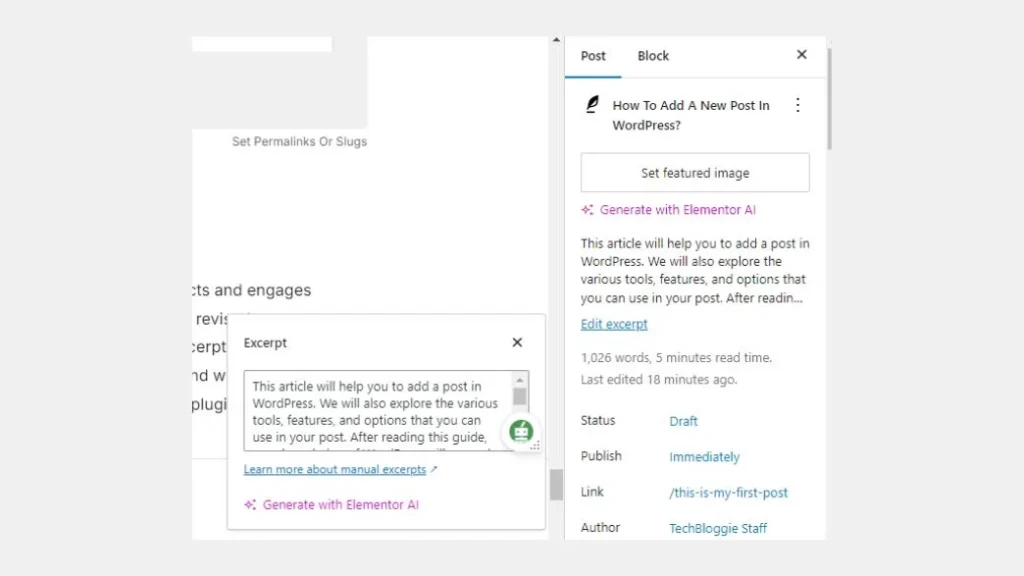Screen dimensions: 1024x576
Task: Click the green robot assistant icon
Action: (521, 432)
